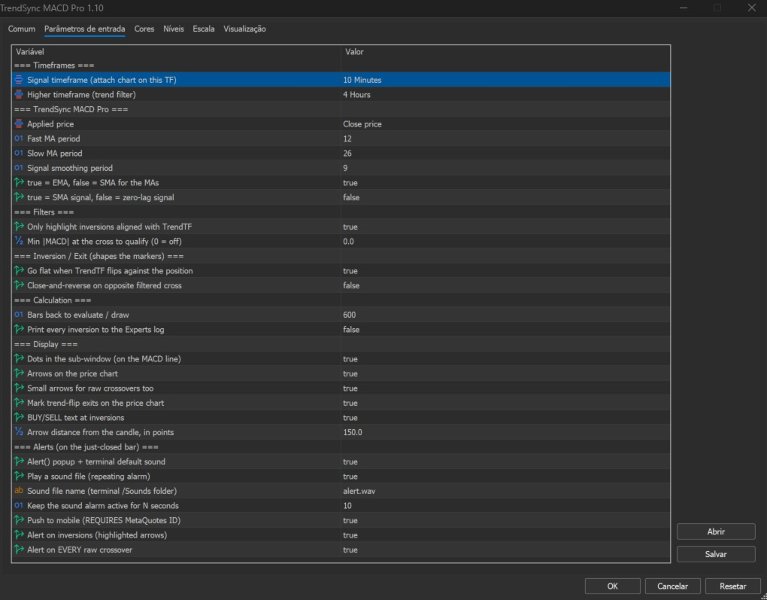767x600 pixels.
Task: Go to the Visualização tab
Action: [x=245, y=29]
